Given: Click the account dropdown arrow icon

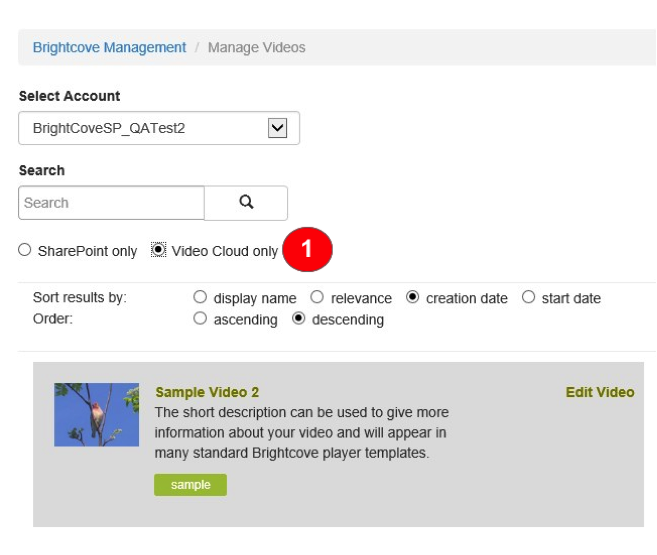Looking at the screenshot, I should click(278, 128).
